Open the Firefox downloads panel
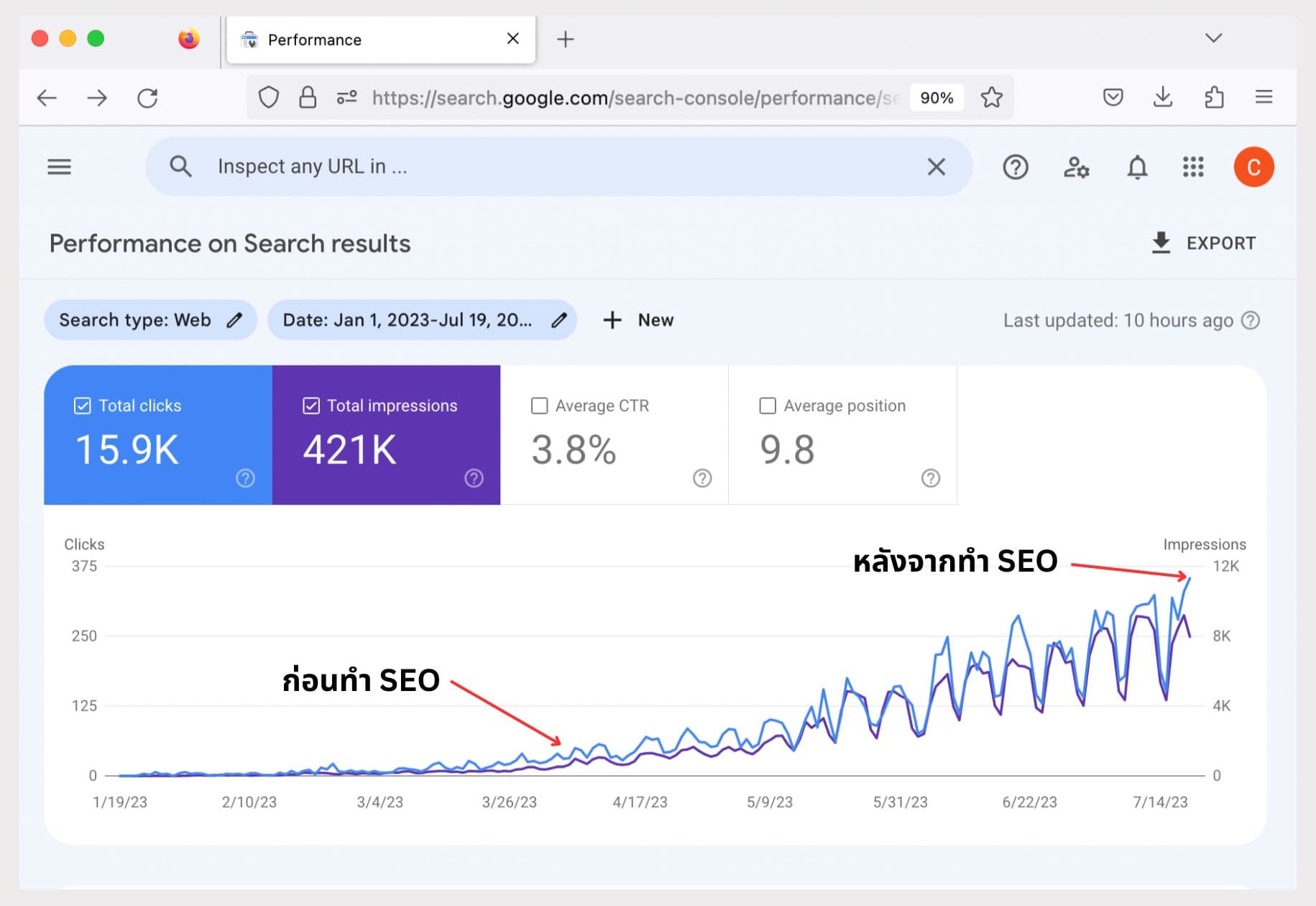Viewport: 1316px width, 906px height. click(x=1163, y=97)
